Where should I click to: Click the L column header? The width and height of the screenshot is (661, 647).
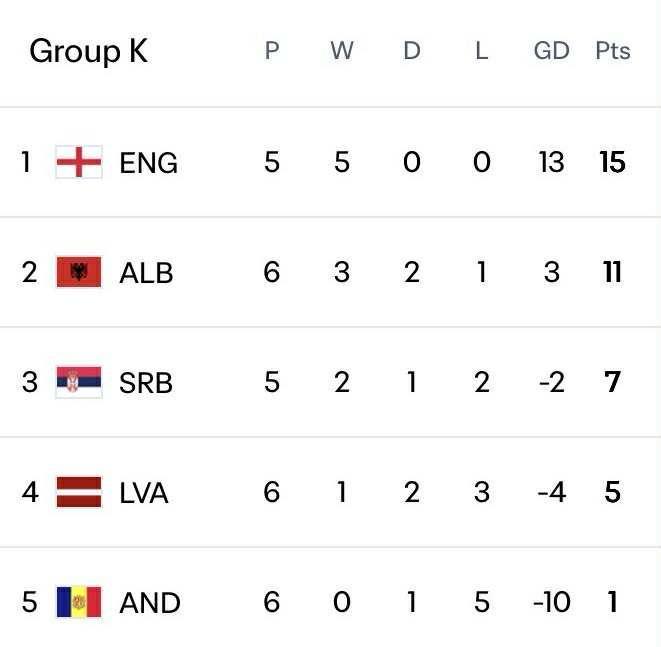pos(482,51)
